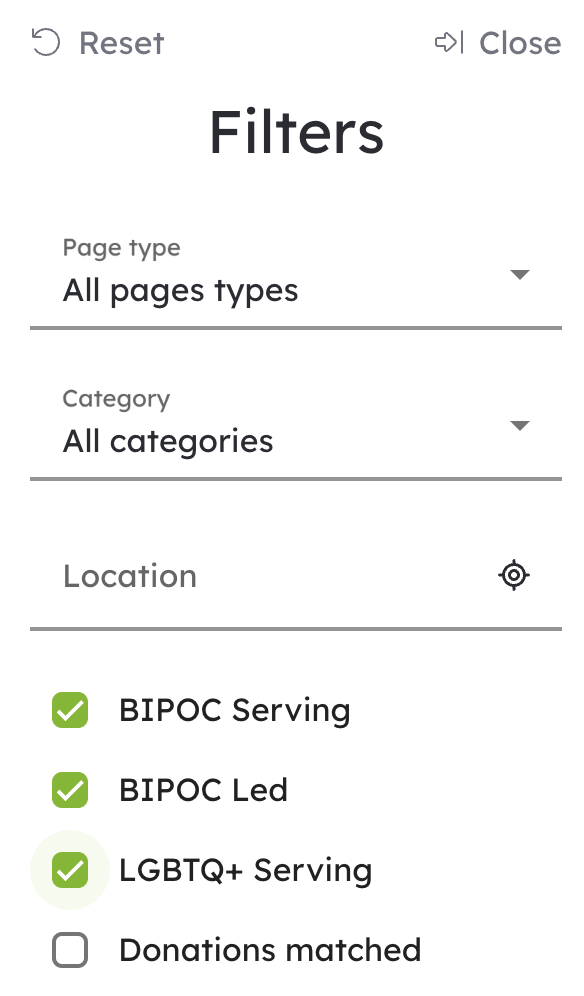Viewport: 584px width, 996px height.
Task: Click the 'Category' field label
Action: tap(116, 399)
